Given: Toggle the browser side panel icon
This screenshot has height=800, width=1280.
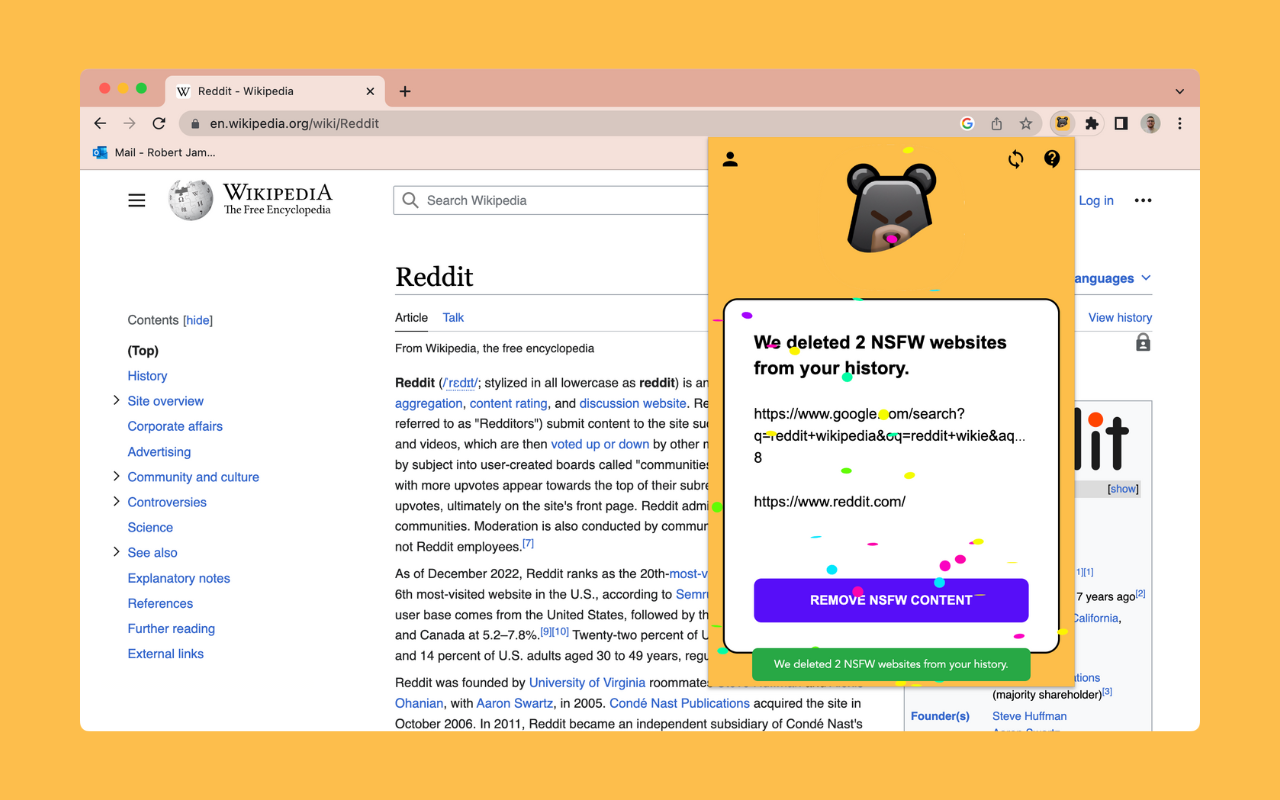Looking at the screenshot, I should click(x=1121, y=124).
